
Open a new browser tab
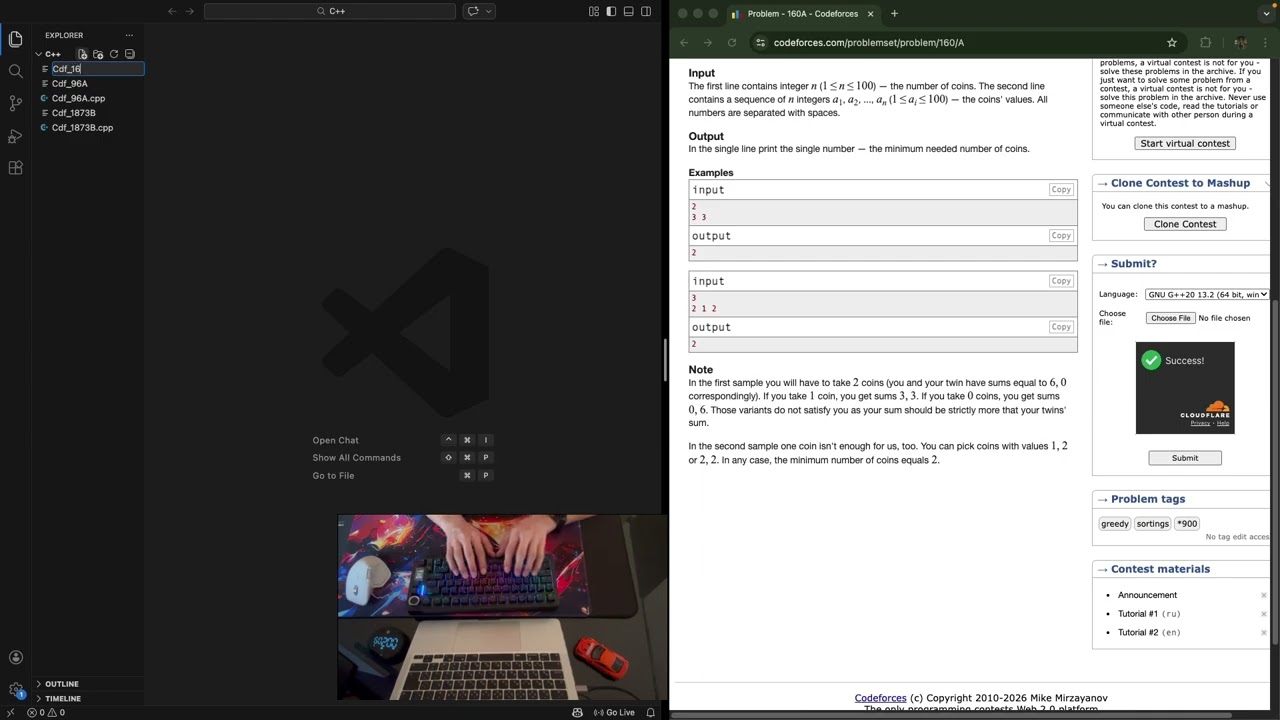pos(894,14)
